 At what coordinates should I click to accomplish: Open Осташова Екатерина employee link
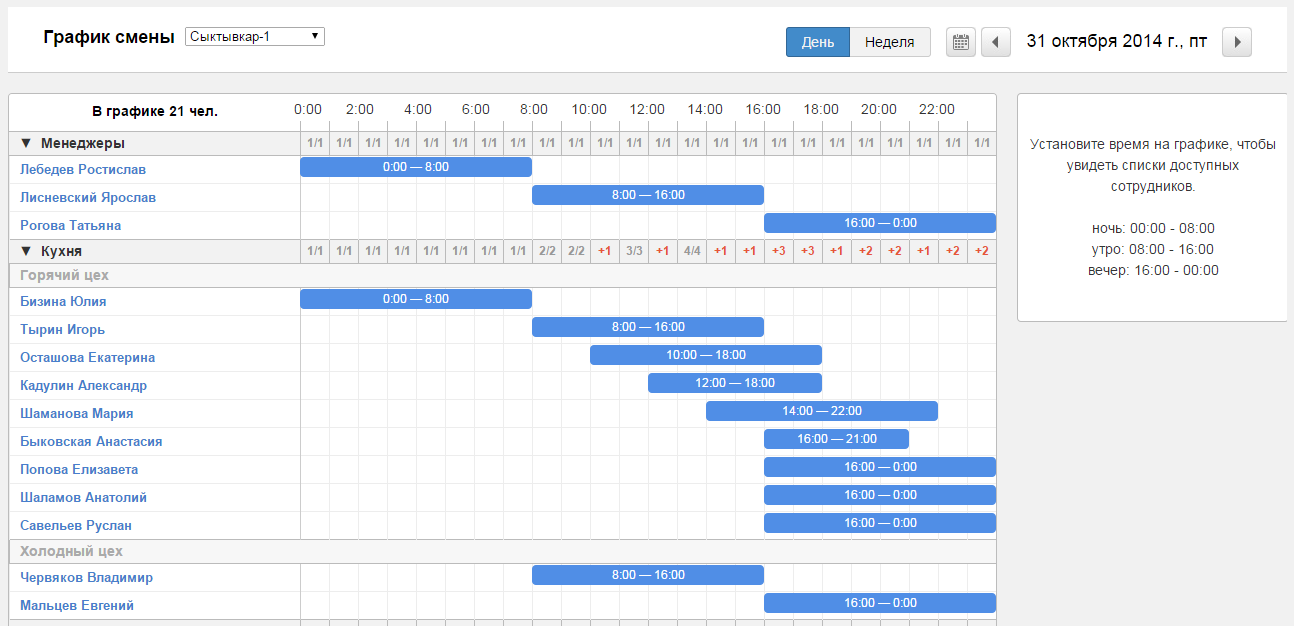88,357
